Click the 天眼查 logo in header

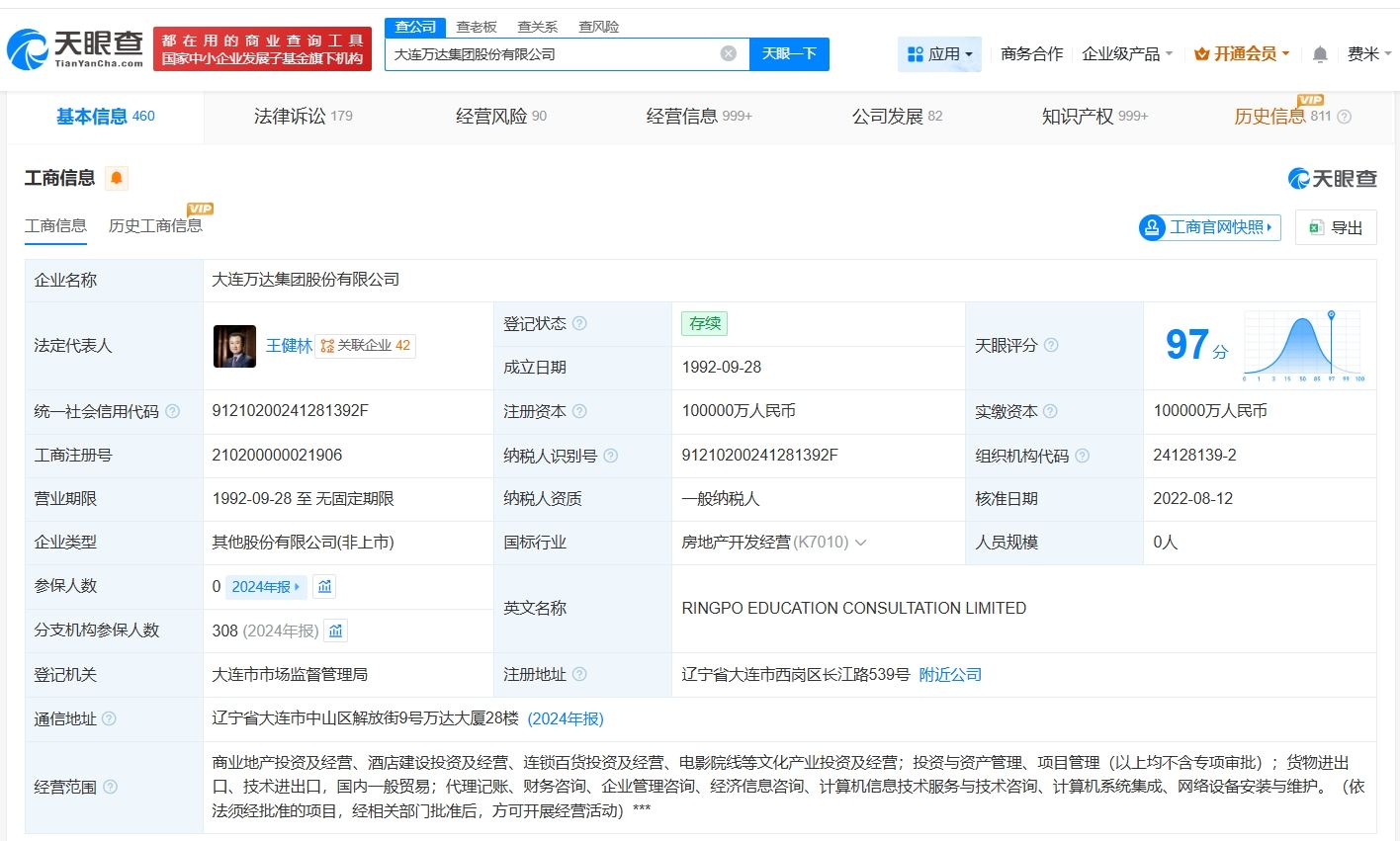coord(77,48)
